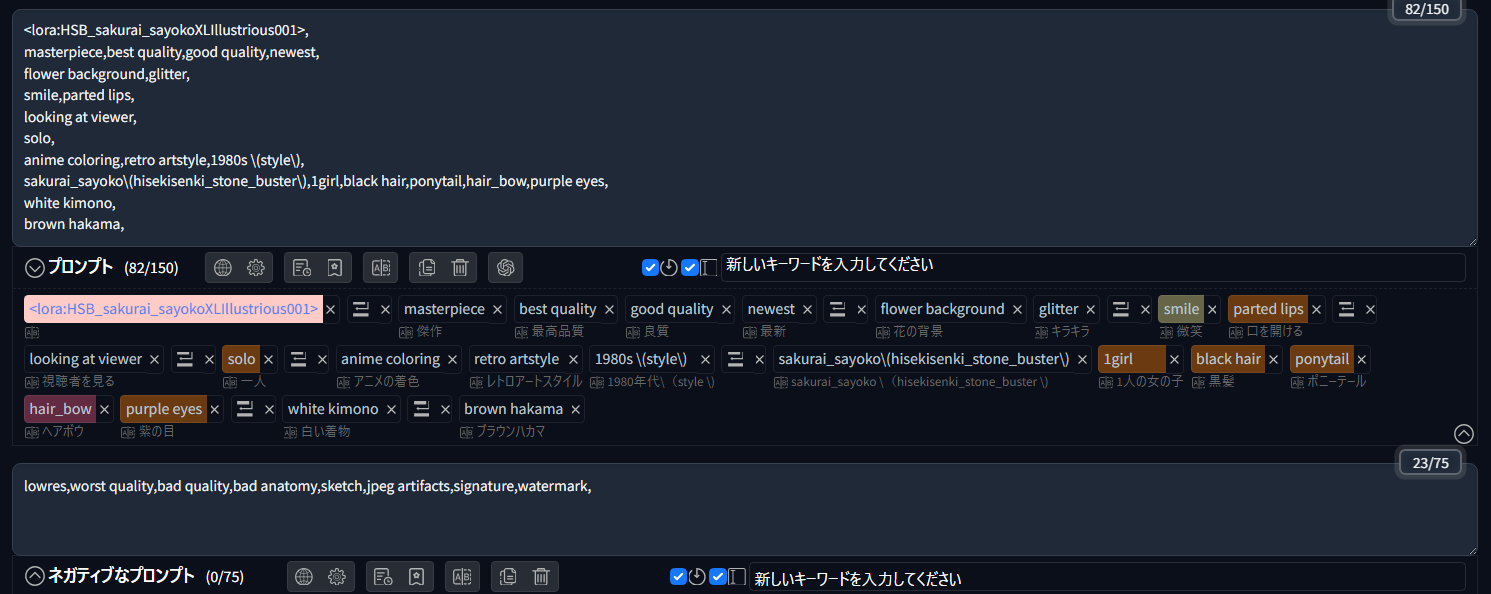Copy prompt using the プロンプト toolbar copy icon

tap(427, 267)
